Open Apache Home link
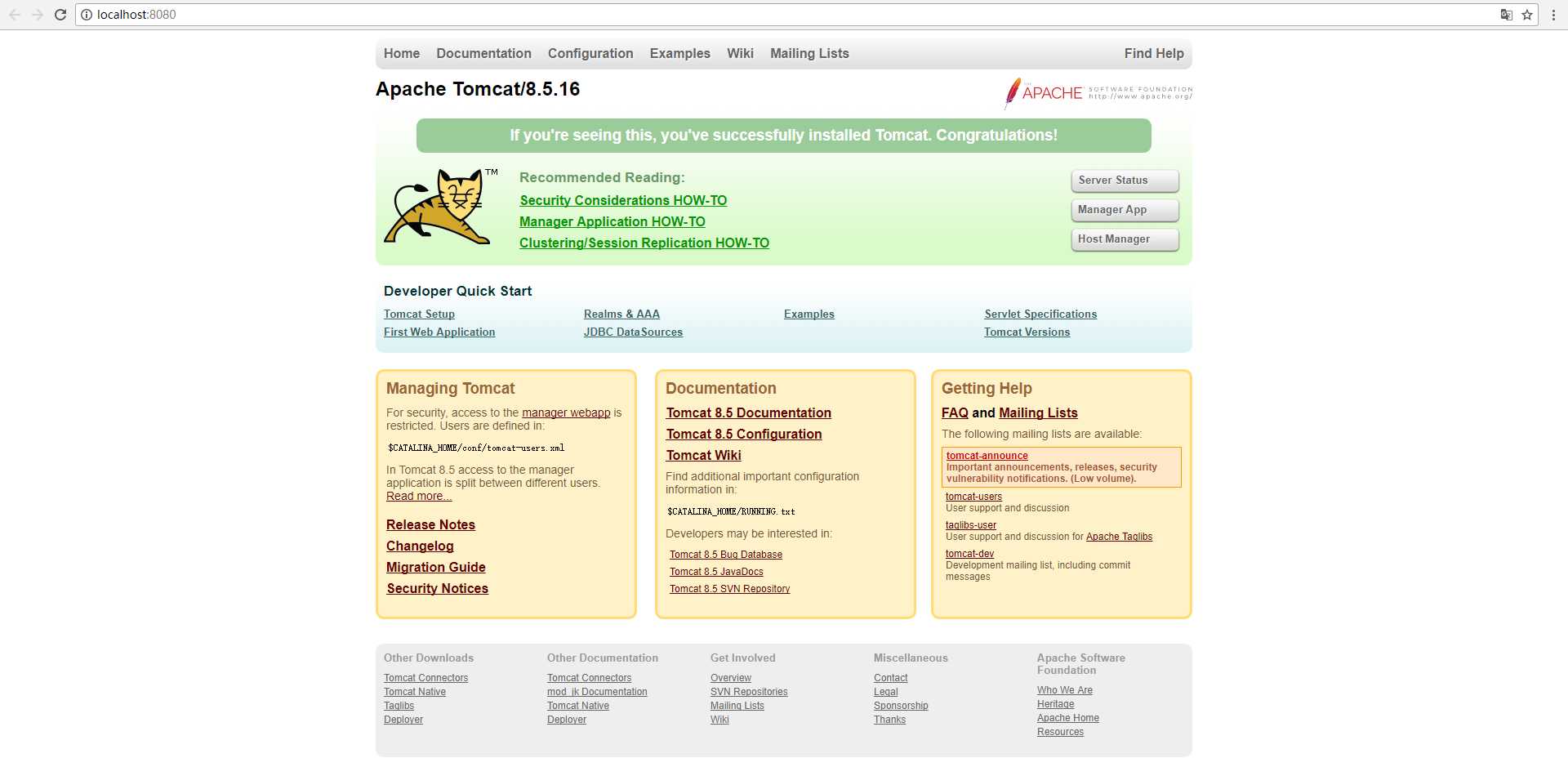This screenshot has height=767, width=1568. 1068,718
